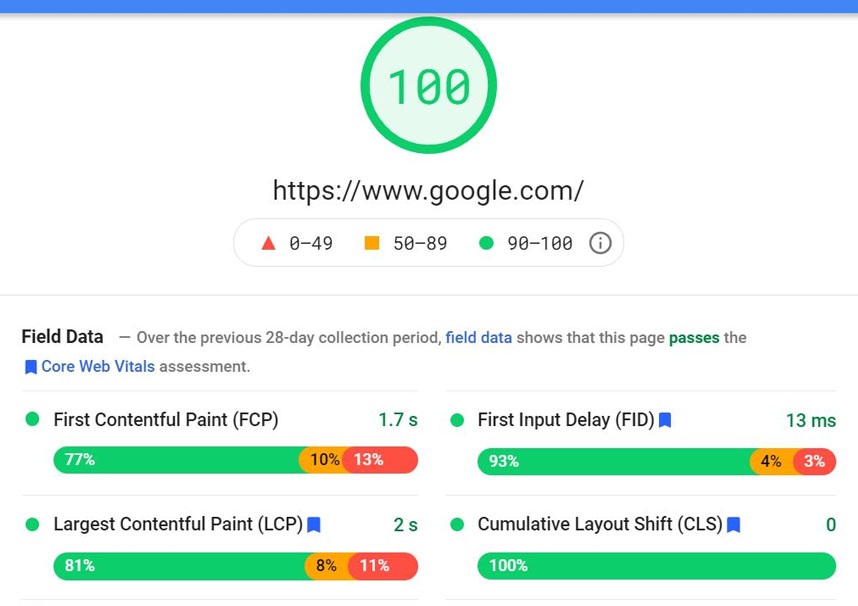Click bookmark icon next to First Input Delay
This screenshot has width=858, height=606.
[x=665, y=421]
